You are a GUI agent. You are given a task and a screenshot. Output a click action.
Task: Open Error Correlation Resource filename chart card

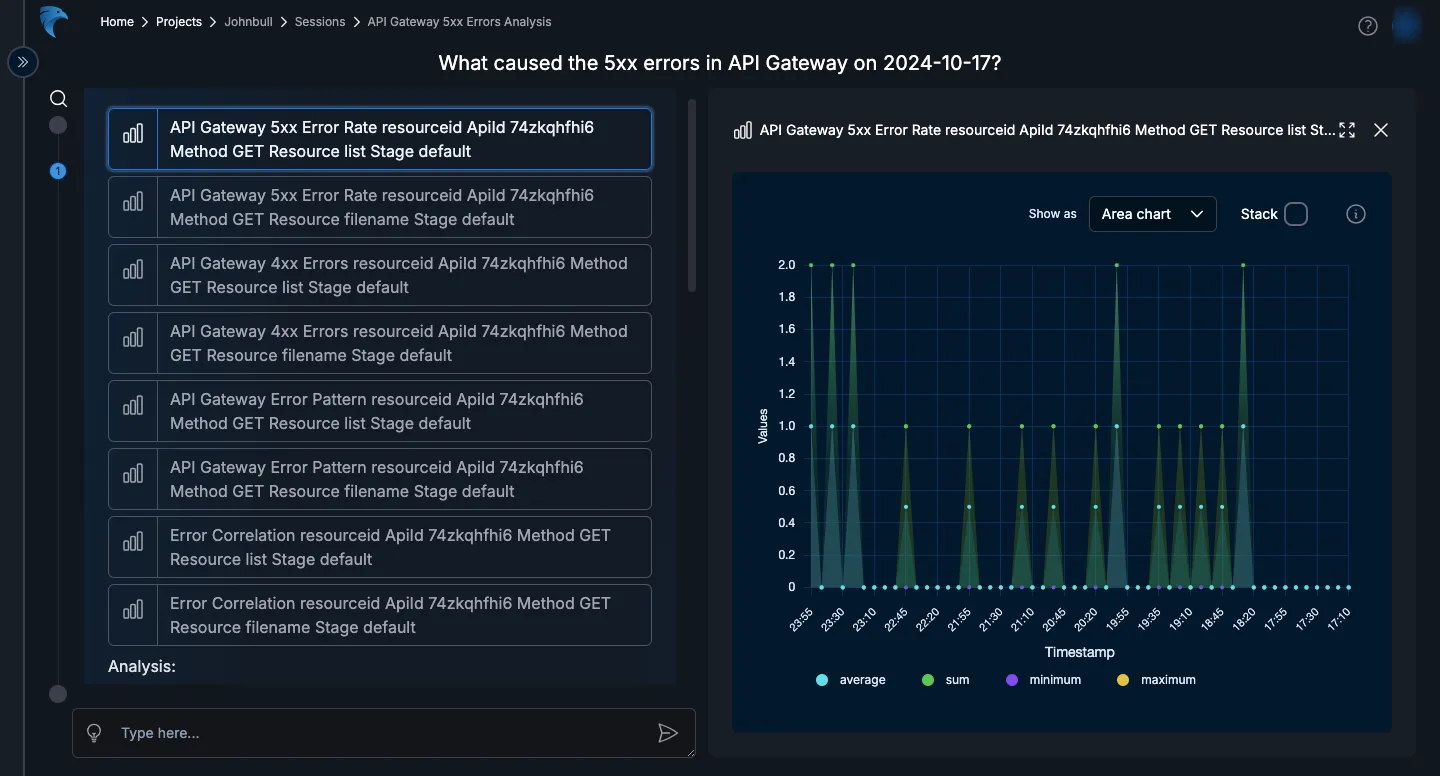(x=380, y=615)
